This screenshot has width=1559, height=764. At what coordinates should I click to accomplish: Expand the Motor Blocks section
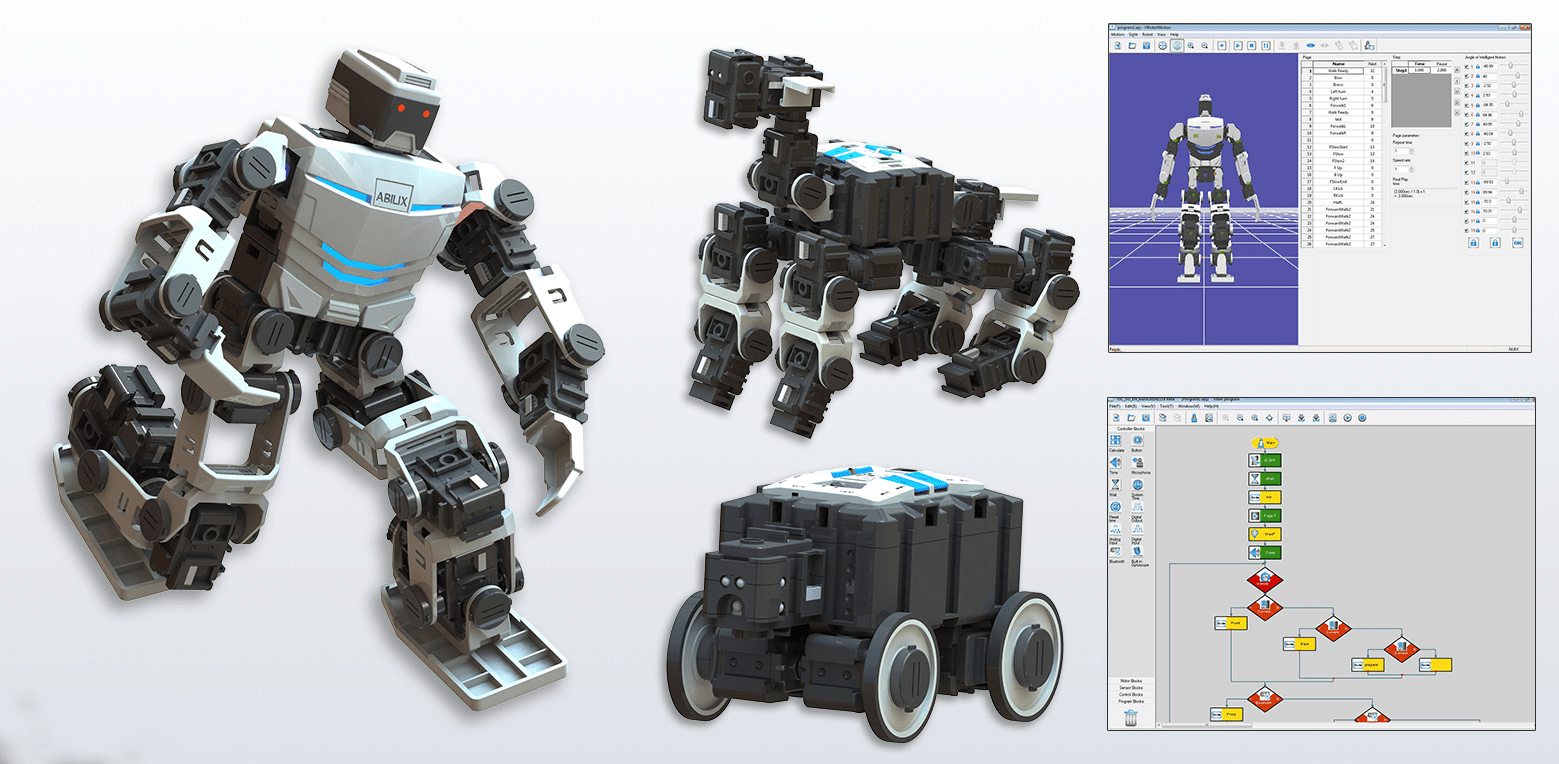[x=1130, y=680]
